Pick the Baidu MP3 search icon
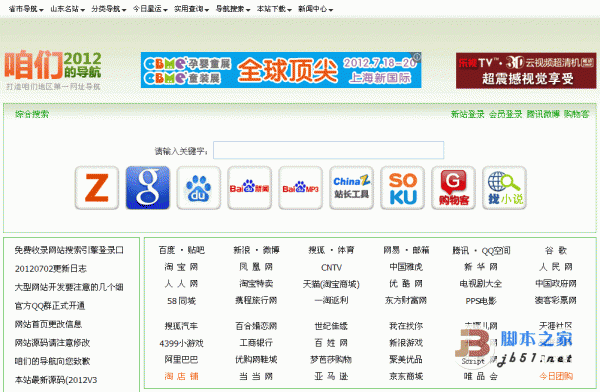The height and width of the screenshot is (392, 600). tap(300, 188)
